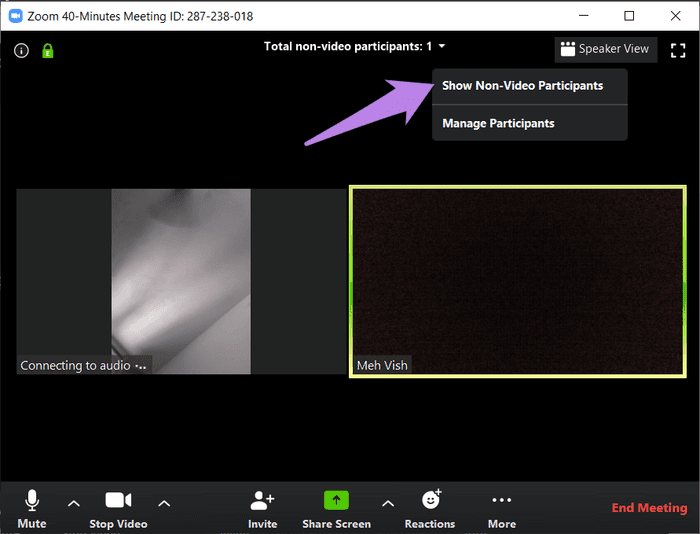Click the Zoom app icon in title bar
This screenshot has height=534, width=700.
tap(15, 16)
